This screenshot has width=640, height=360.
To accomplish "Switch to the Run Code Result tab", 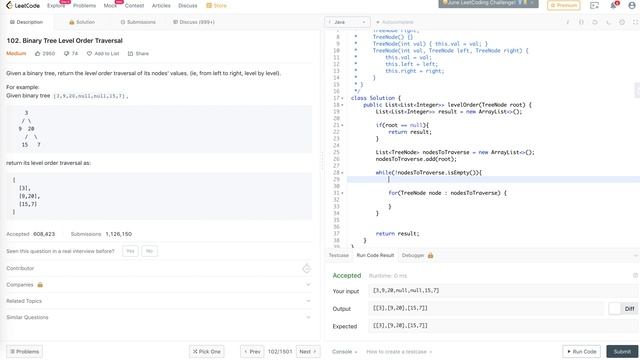I will pyautogui.click(x=375, y=256).
